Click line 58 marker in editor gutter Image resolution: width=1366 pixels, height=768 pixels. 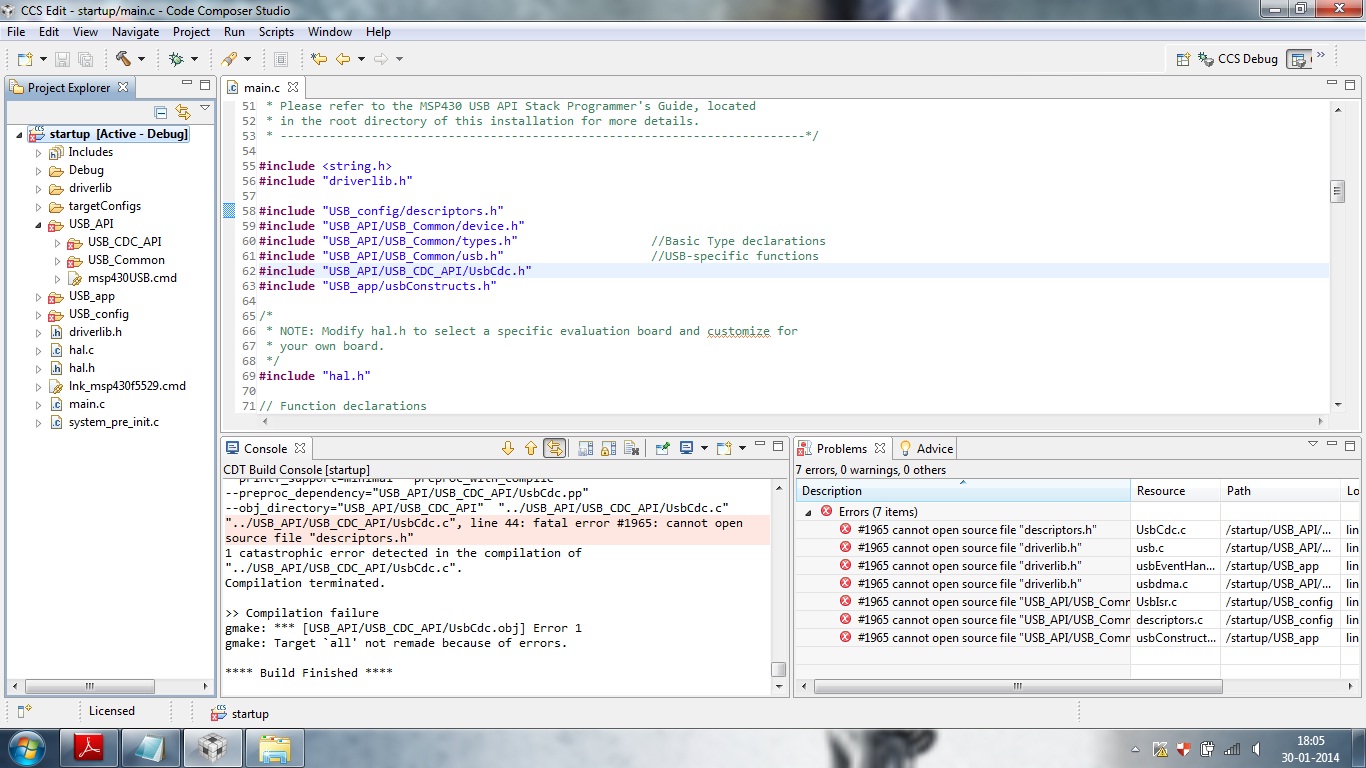(229, 211)
